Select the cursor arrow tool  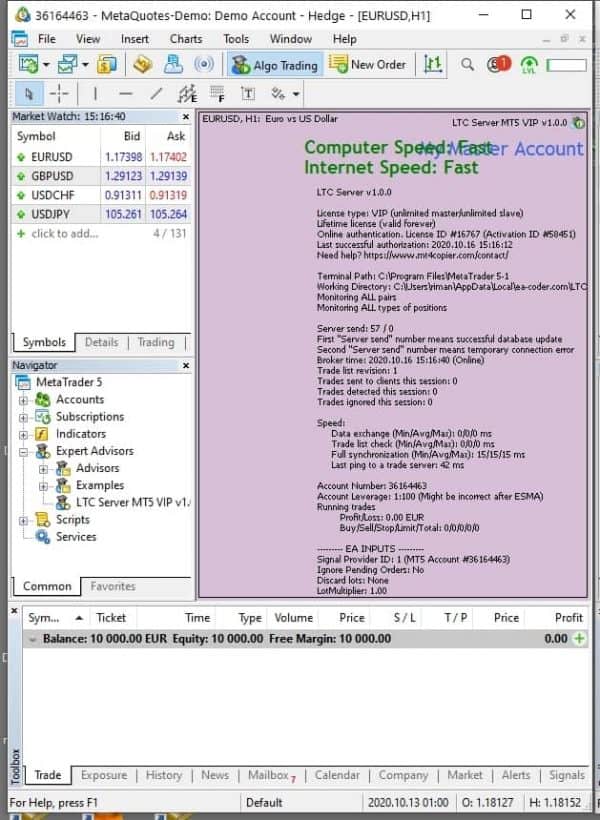pyautogui.click(x=29, y=94)
